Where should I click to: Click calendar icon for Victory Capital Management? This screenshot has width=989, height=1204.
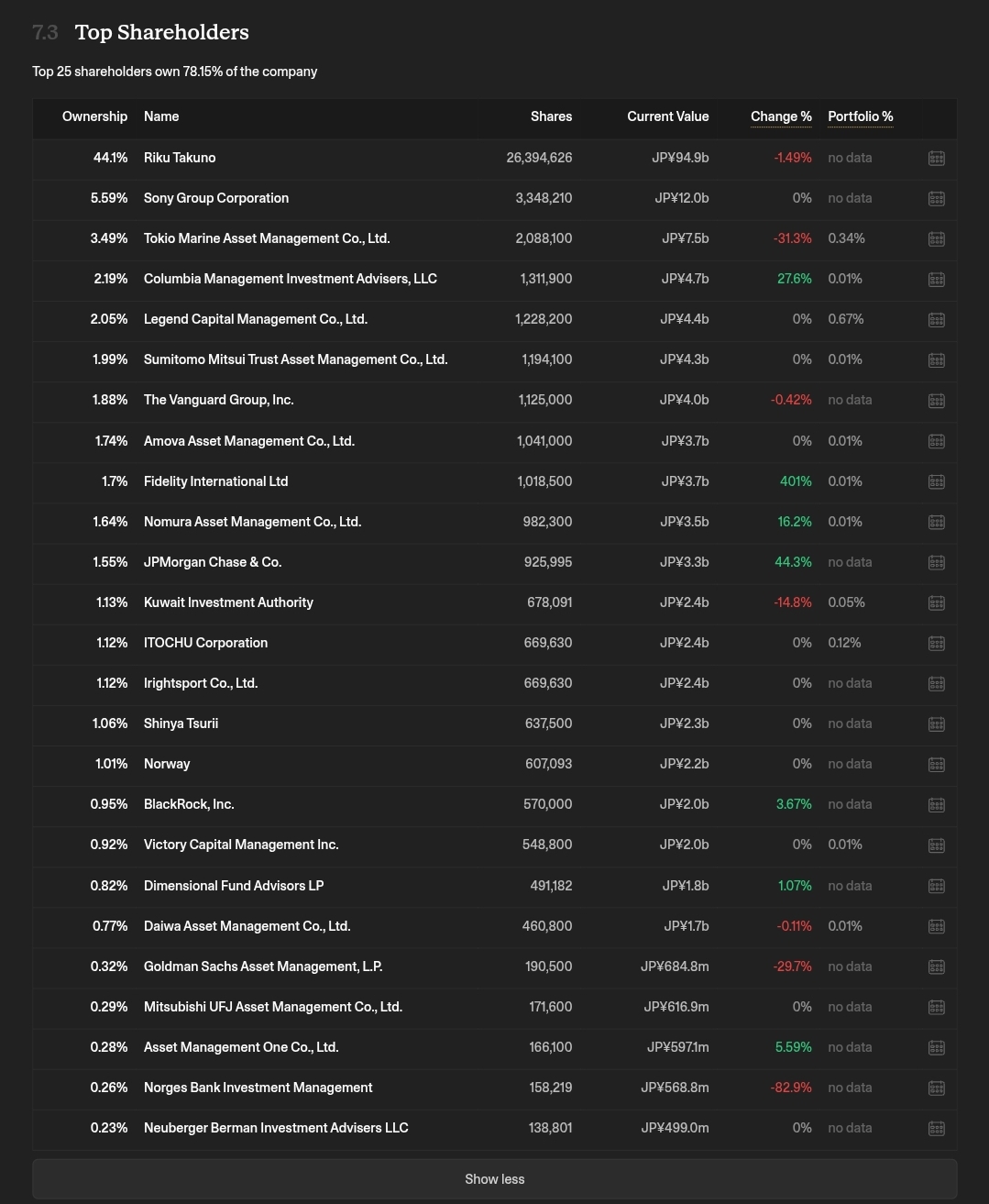pos(936,845)
